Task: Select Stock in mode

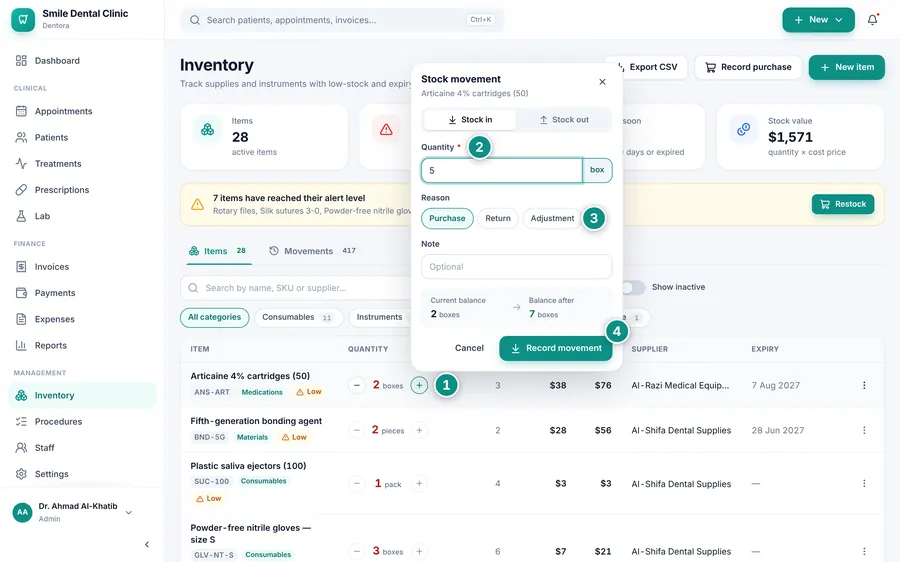Action: (470, 120)
